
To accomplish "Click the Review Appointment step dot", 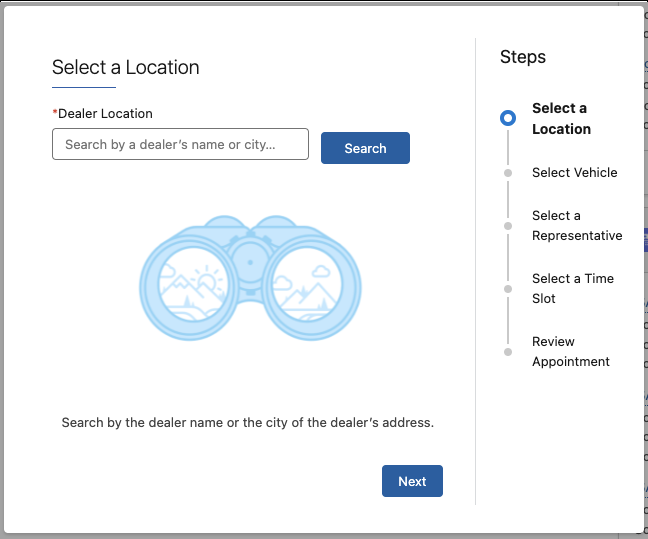I will [x=508, y=352].
